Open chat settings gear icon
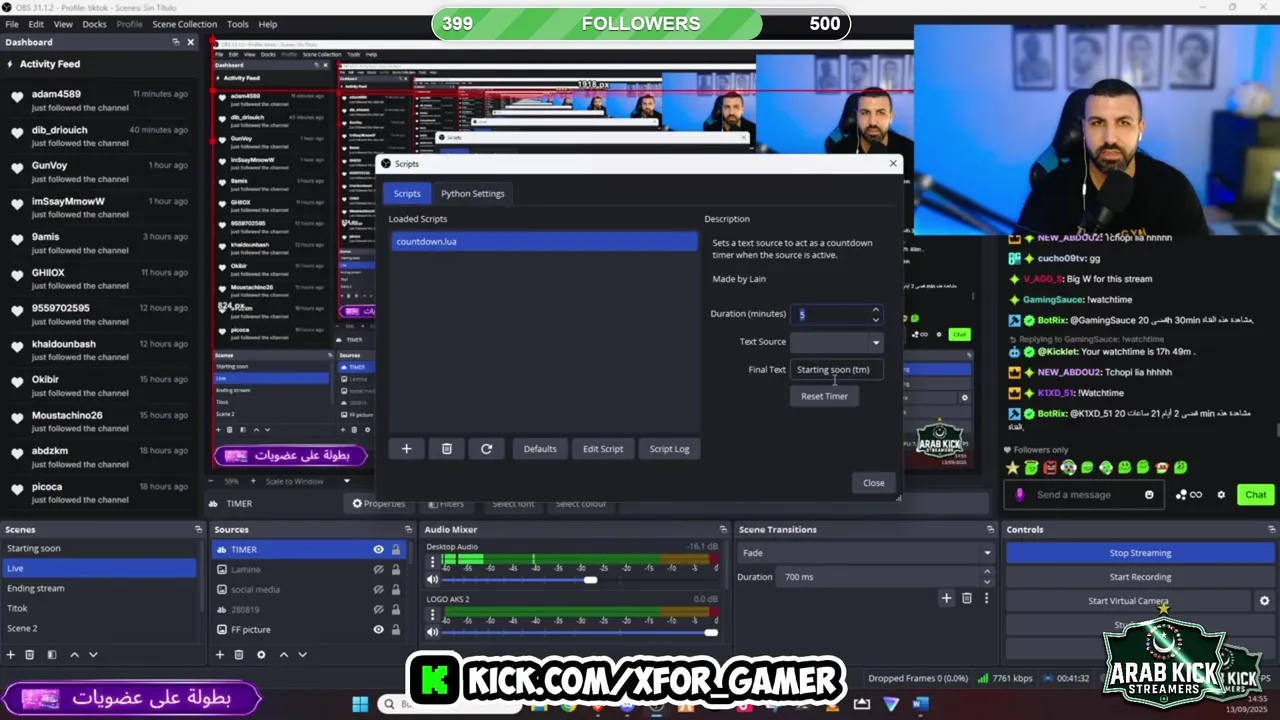 click(1221, 495)
